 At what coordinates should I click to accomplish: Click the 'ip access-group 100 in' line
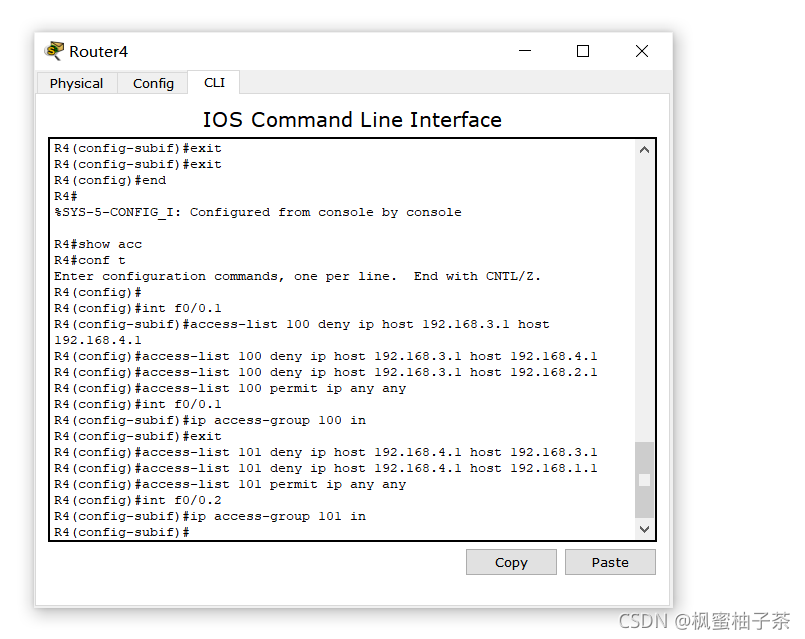coord(210,420)
